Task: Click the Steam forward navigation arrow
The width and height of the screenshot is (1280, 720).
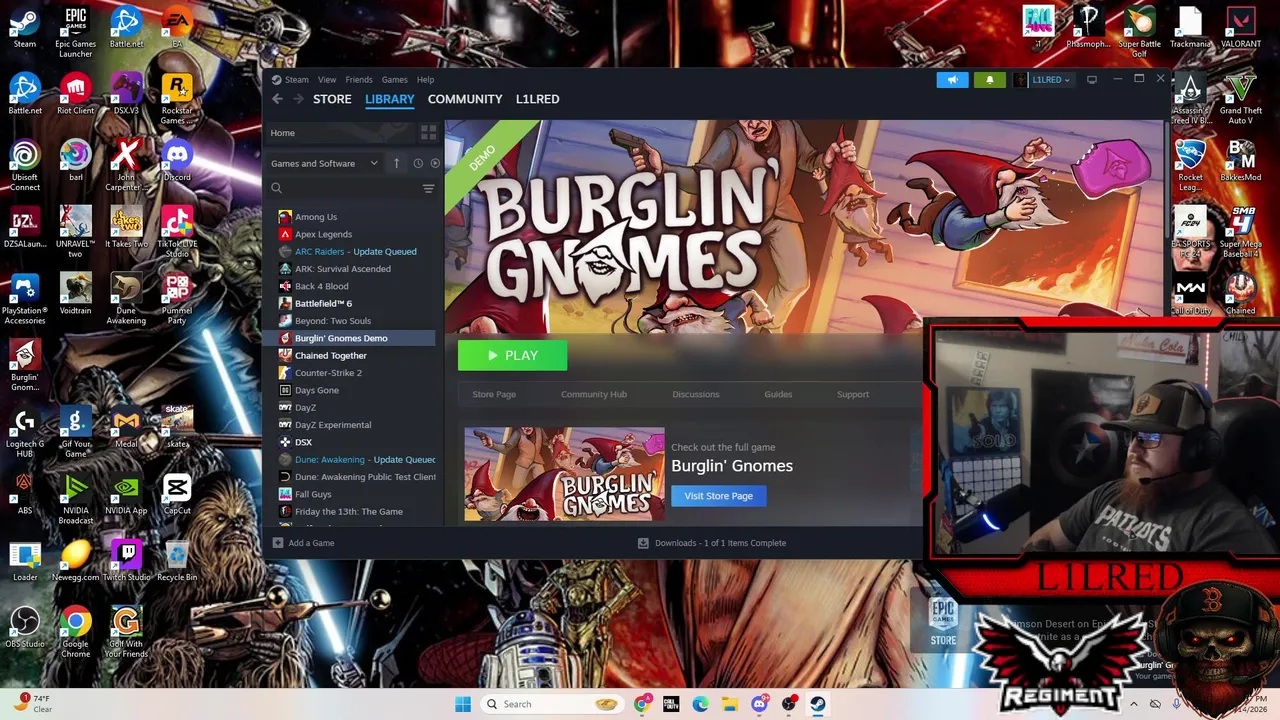Action: tap(298, 99)
